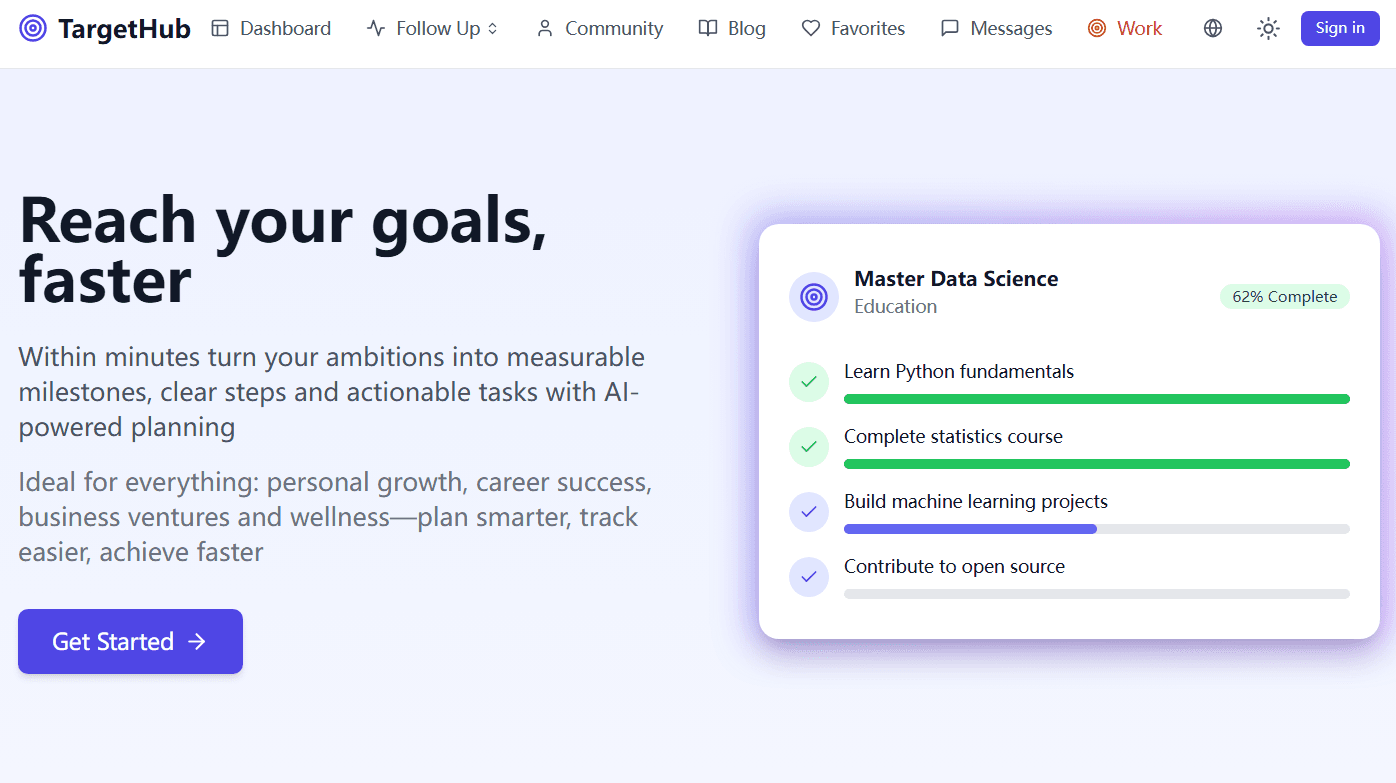Viewport: 1396px width, 783px height.
Task: Click the person icon beside Community
Action: (x=545, y=29)
